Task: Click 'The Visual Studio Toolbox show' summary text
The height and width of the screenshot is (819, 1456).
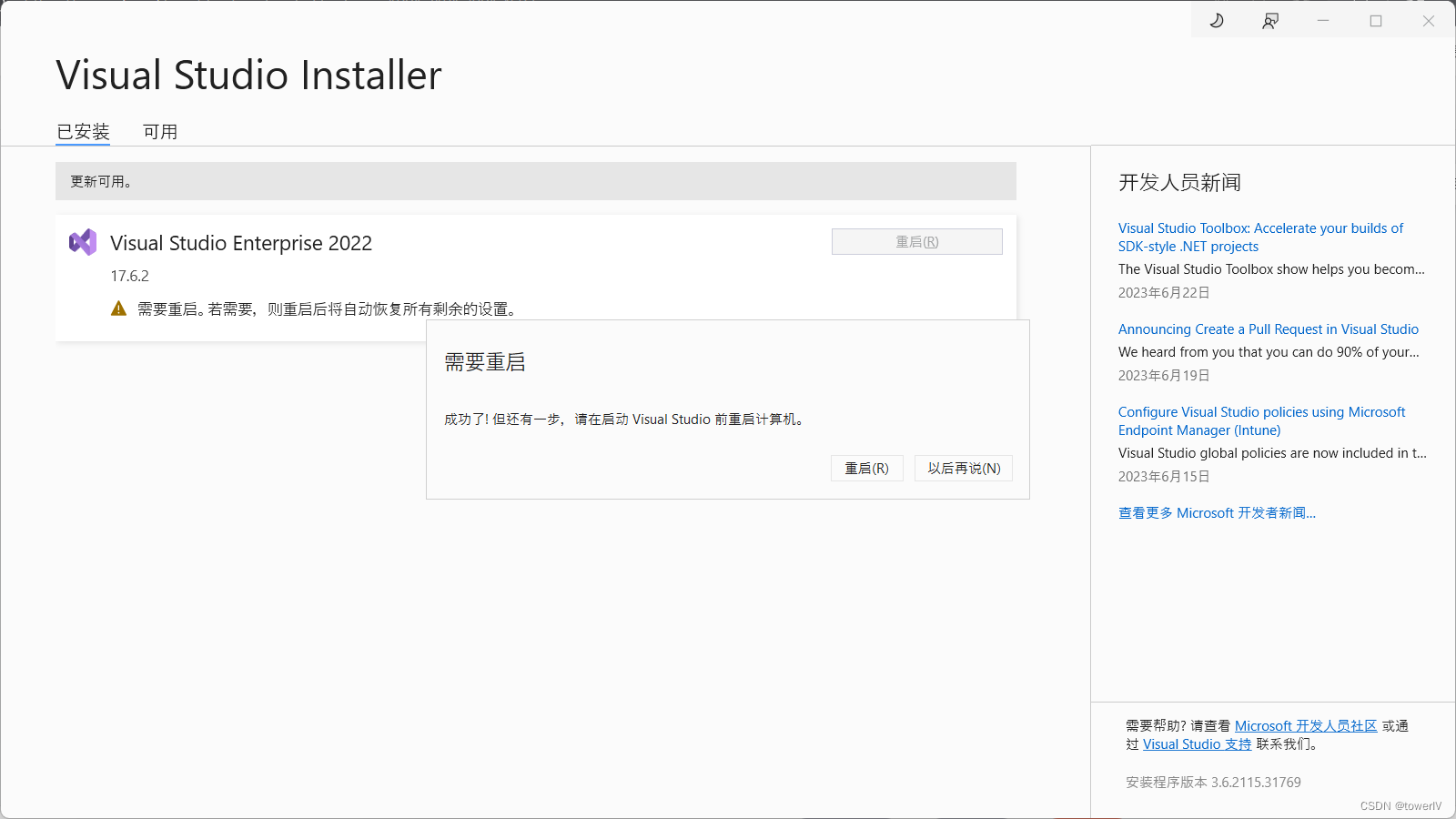Action: [x=1271, y=269]
